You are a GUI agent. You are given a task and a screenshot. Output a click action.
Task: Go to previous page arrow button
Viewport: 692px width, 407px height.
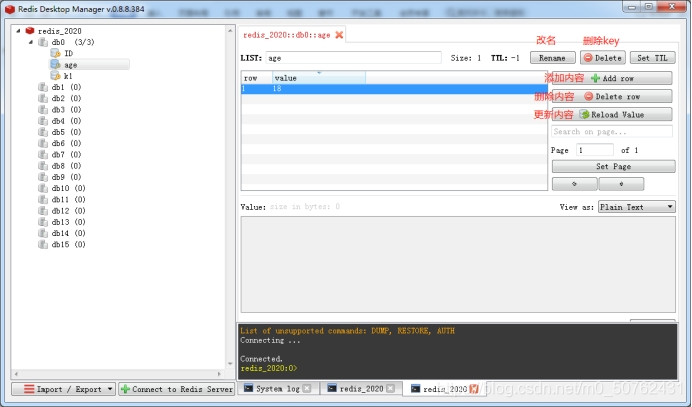click(x=575, y=184)
